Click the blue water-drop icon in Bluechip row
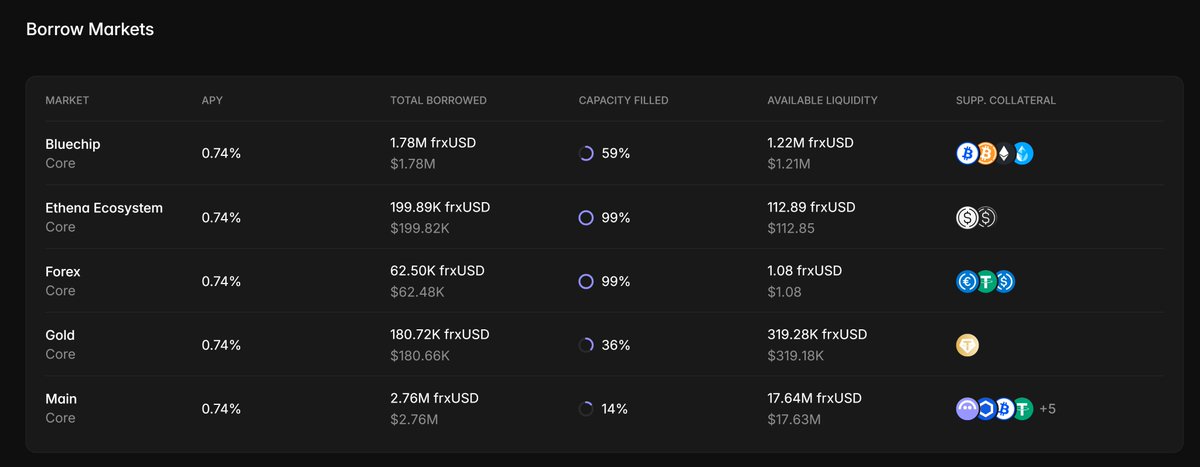Image resolution: width=1200 pixels, height=467 pixels. point(1022,153)
